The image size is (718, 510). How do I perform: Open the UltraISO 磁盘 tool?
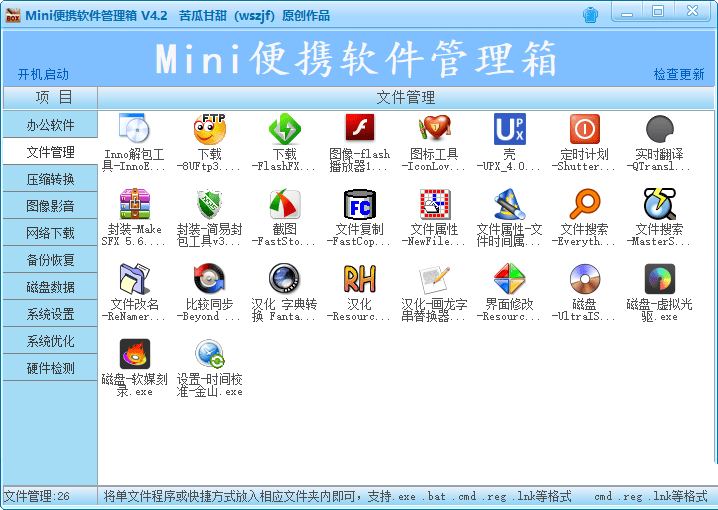point(584,279)
